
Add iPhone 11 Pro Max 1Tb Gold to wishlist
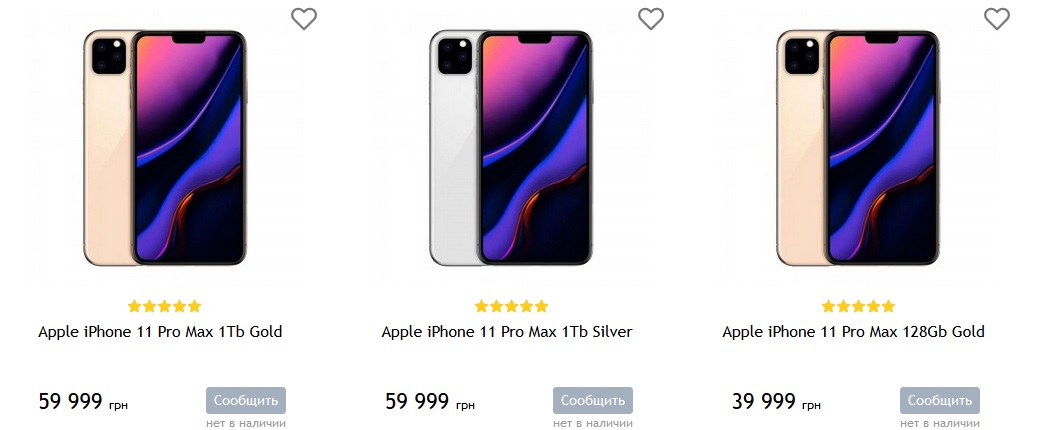click(x=304, y=19)
